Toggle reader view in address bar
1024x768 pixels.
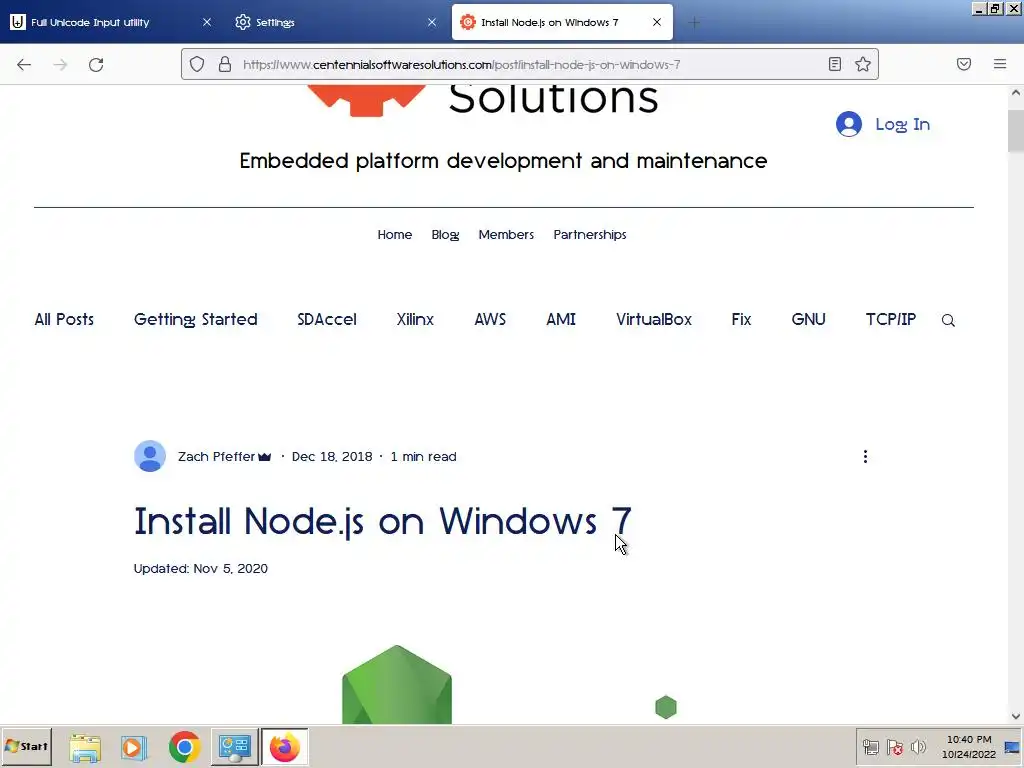835,64
